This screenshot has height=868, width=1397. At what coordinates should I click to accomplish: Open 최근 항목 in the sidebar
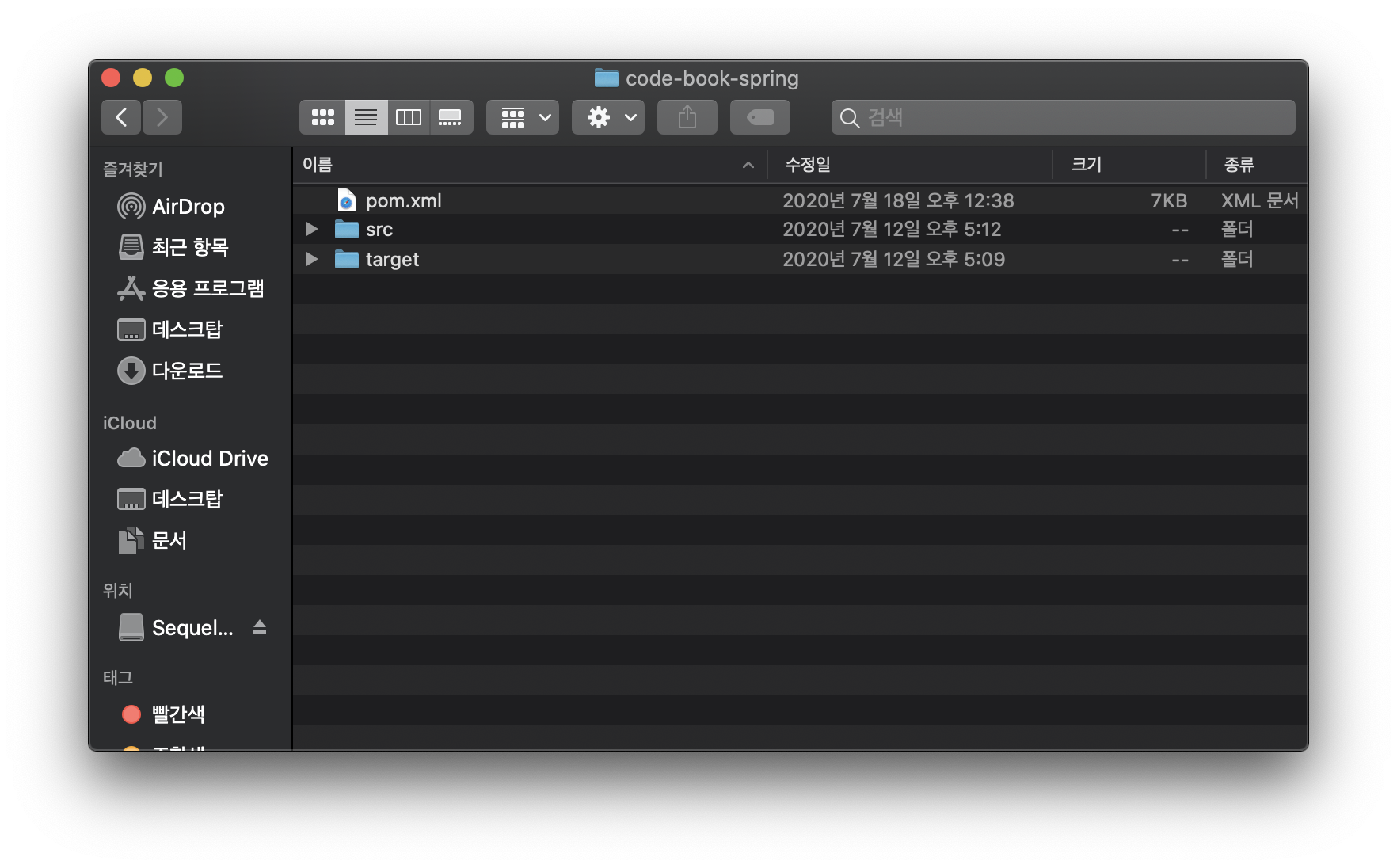190,247
